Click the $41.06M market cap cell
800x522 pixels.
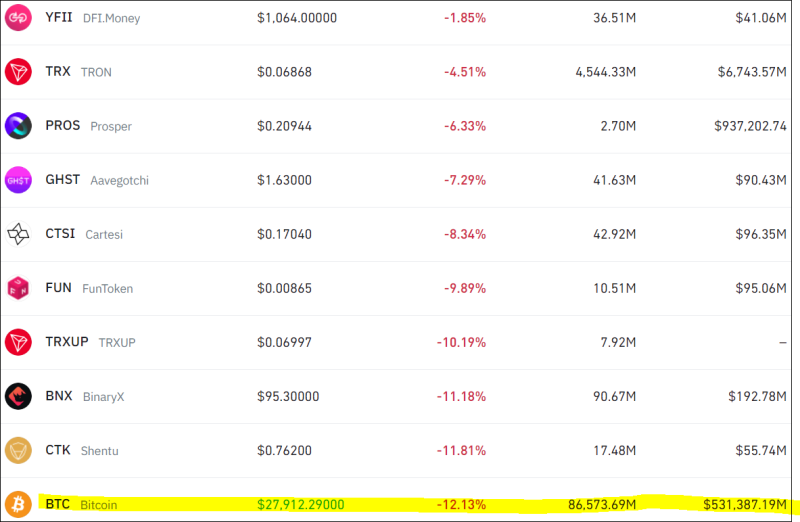[761, 18]
